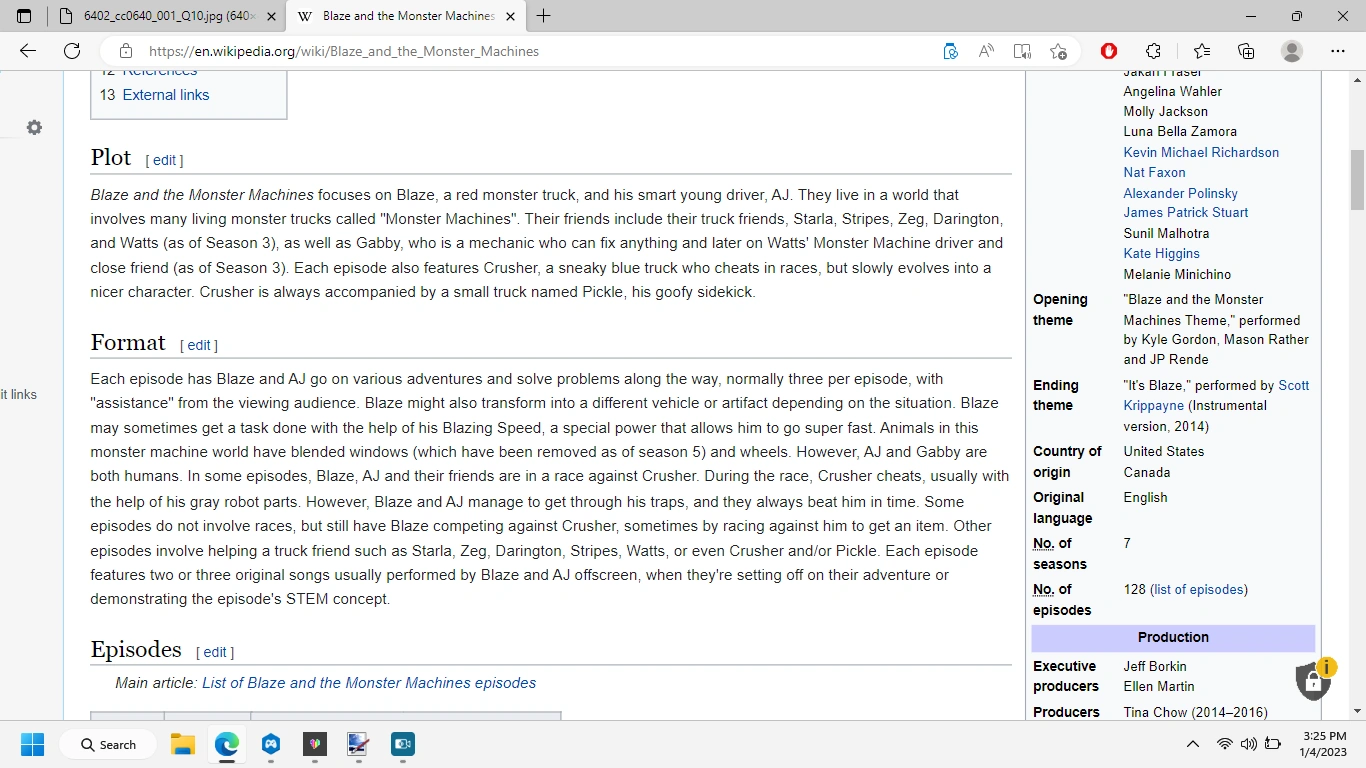Open List of Blaze and the Monster Machines episodes
This screenshot has height=768, width=1366.
click(x=369, y=682)
